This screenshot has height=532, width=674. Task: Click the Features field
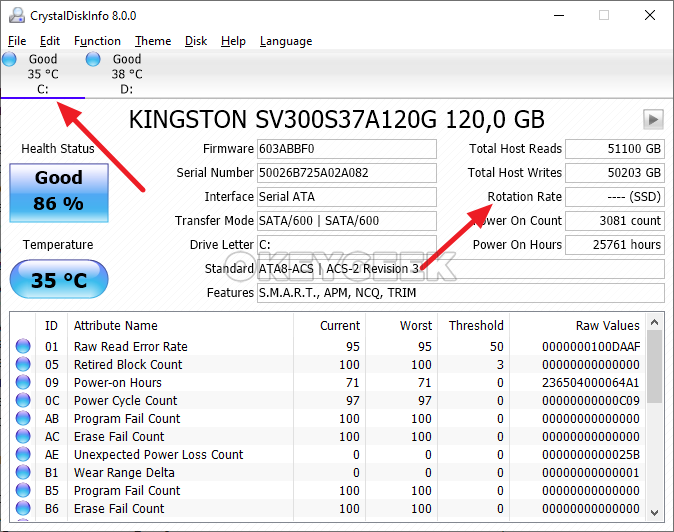[x=461, y=293]
